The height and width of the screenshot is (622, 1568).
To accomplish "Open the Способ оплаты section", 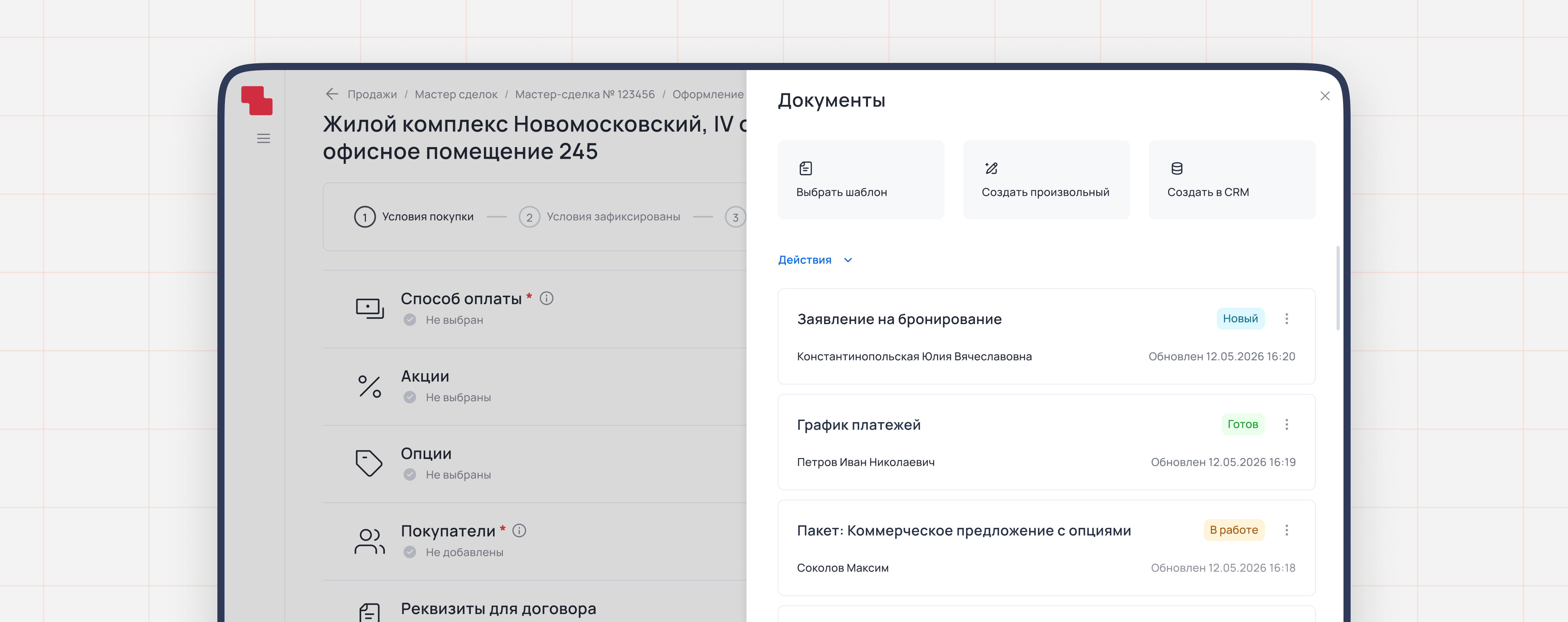I will pyautogui.click(x=535, y=309).
